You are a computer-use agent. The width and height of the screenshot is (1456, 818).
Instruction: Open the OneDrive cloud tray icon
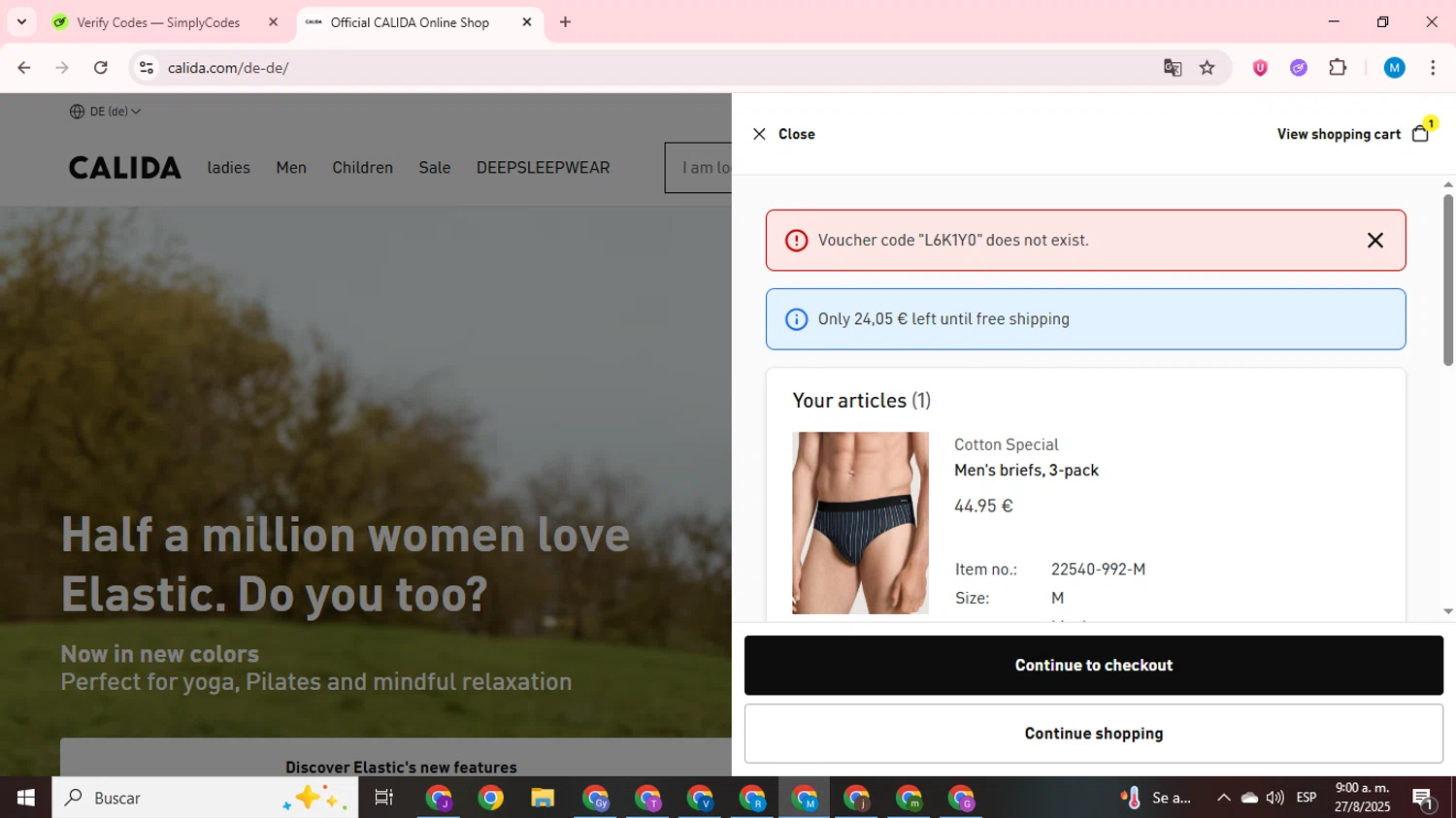pos(1249,798)
